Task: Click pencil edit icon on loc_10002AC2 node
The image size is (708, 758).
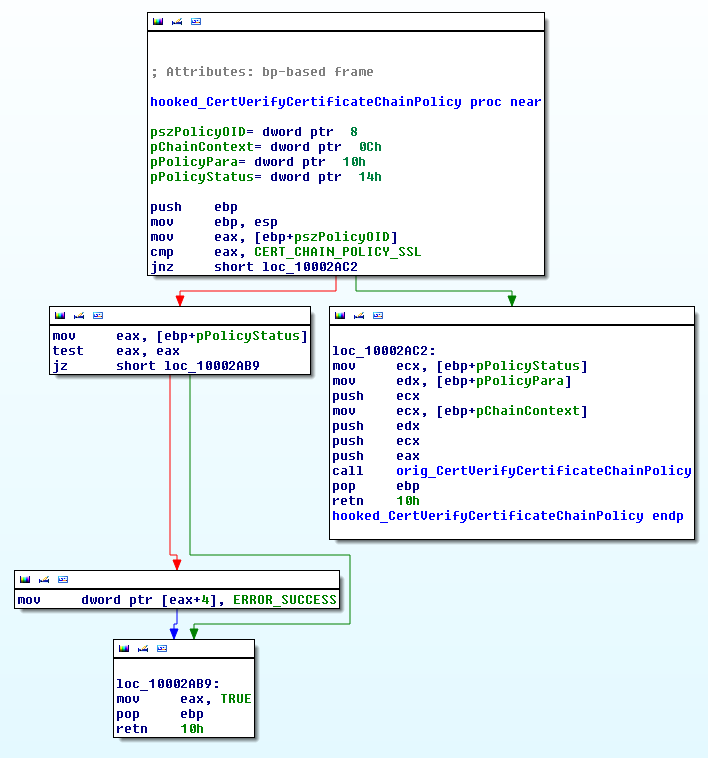Action: coord(359,316)
